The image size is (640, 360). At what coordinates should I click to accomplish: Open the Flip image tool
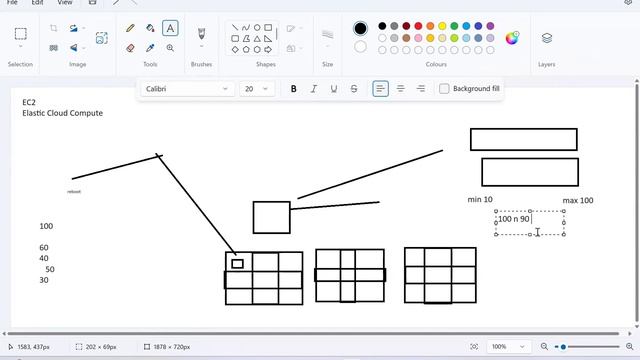point(73,48)
